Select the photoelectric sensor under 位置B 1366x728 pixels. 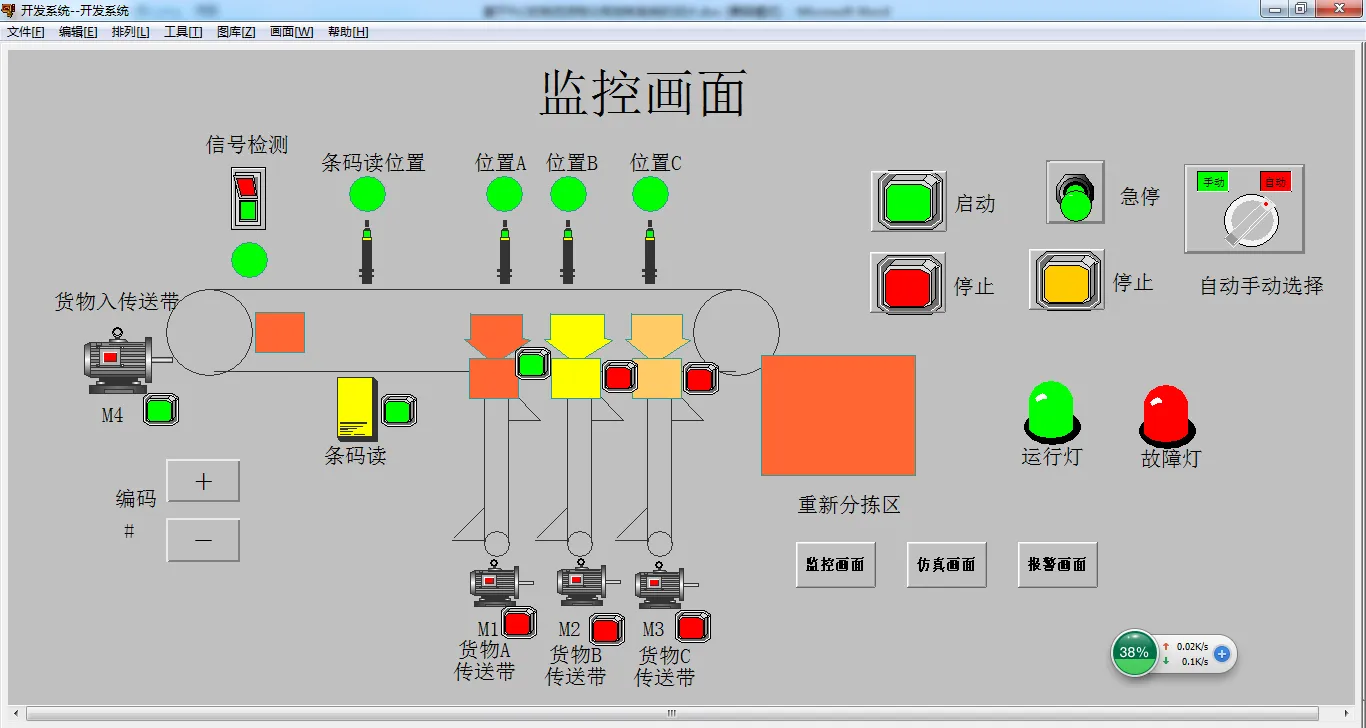(x=568, y=252)
